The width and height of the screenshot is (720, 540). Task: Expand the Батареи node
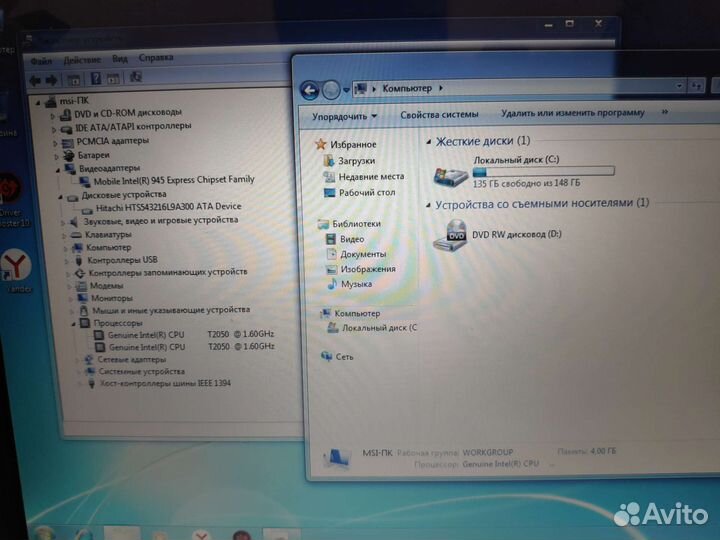coord(56,157)
